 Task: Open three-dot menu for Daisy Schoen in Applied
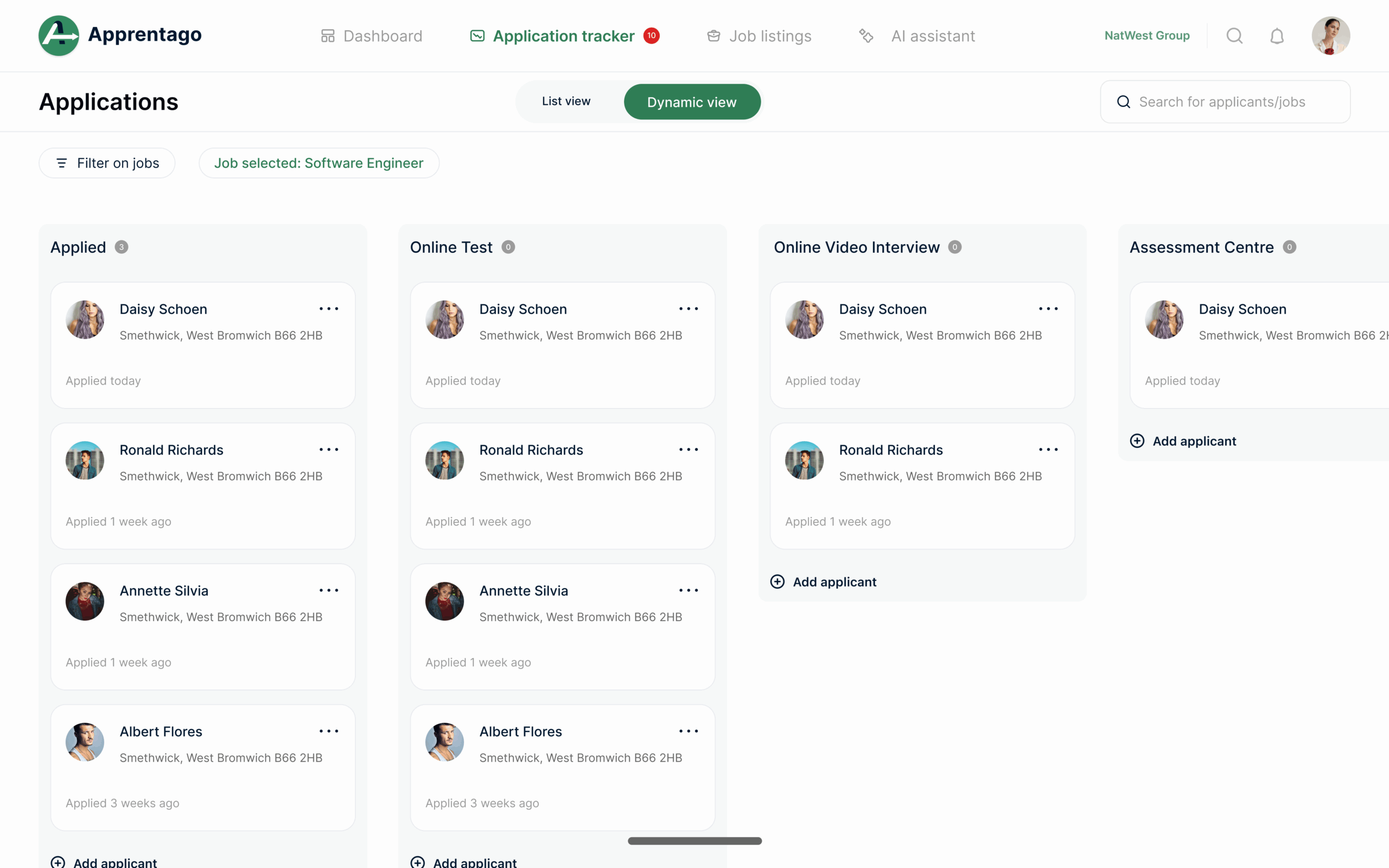pos(329,309)
